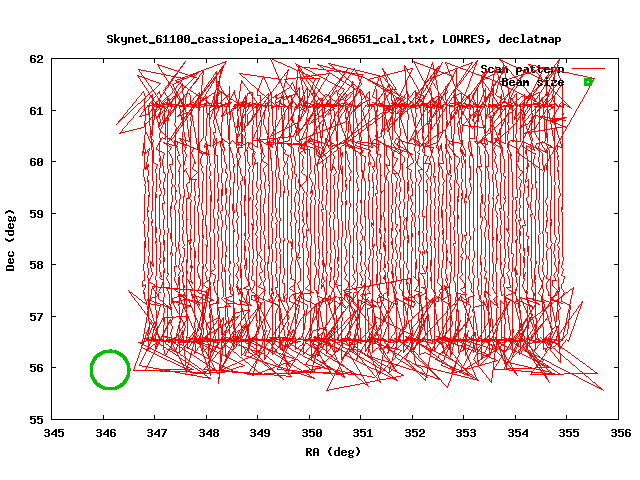Viewport: 640px width, 480px height.
Task: Click the 61 tick label on Dec axis
Action: pyautogui.click(x=36, y=110)
